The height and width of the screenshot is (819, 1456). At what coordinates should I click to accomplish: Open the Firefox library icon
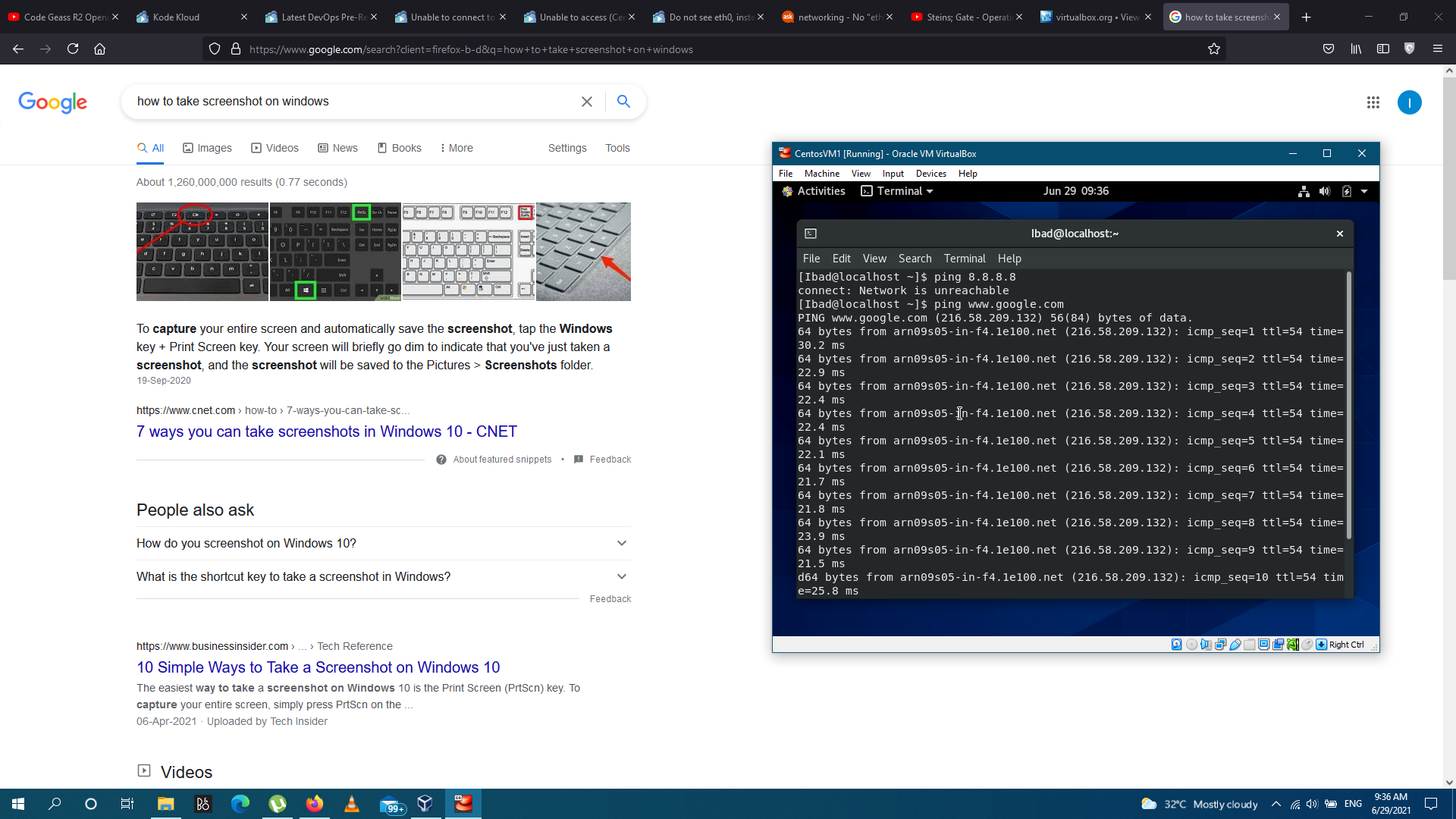point(1356,49)
